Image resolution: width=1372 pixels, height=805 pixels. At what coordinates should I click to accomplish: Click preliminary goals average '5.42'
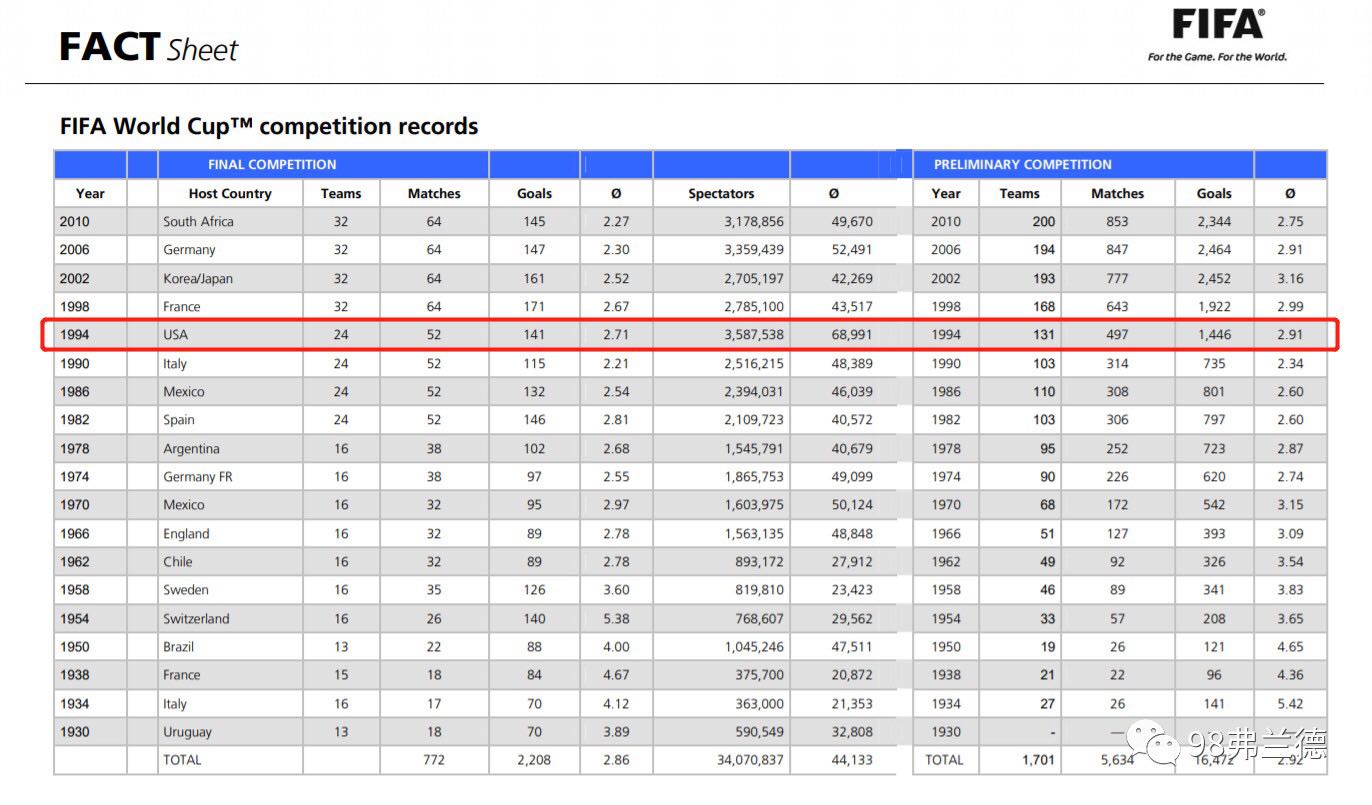click(x=1290, y=704)
